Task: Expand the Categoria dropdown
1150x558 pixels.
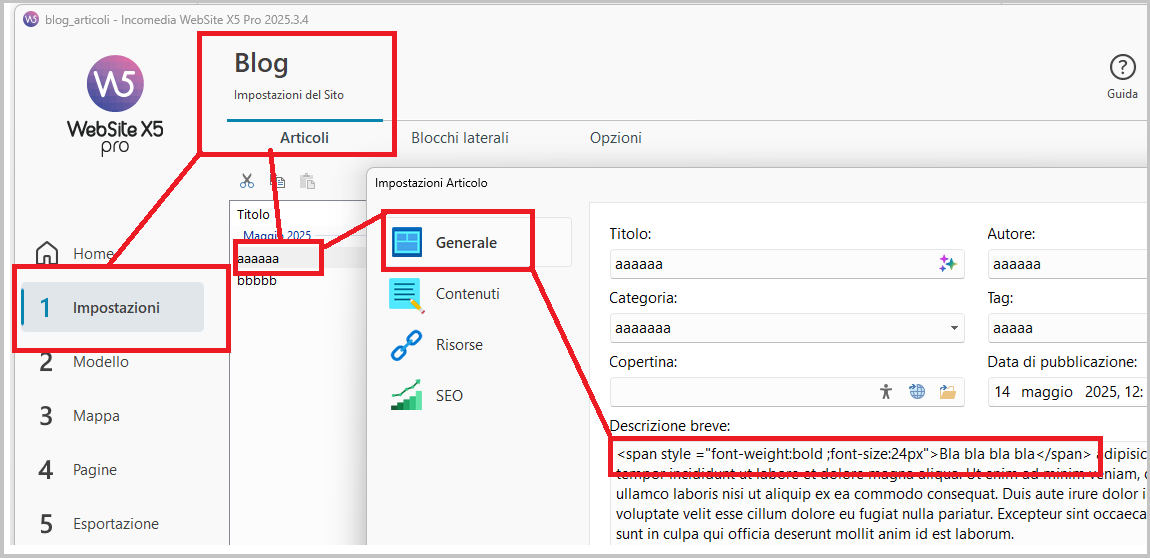Action: (x=953, y=328)
